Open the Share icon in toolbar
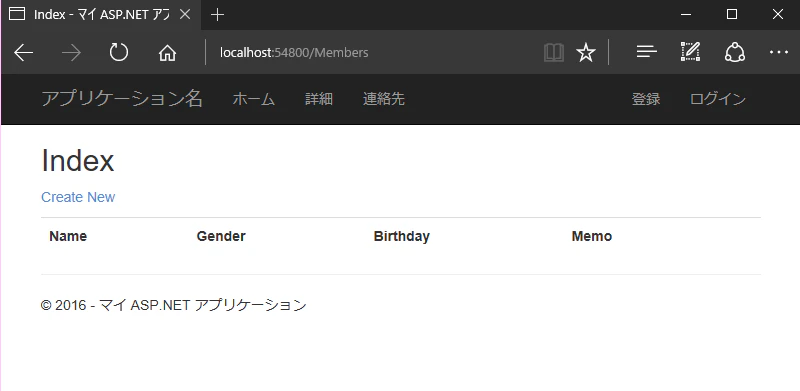800x391 pixels. [x=735, y=52]
